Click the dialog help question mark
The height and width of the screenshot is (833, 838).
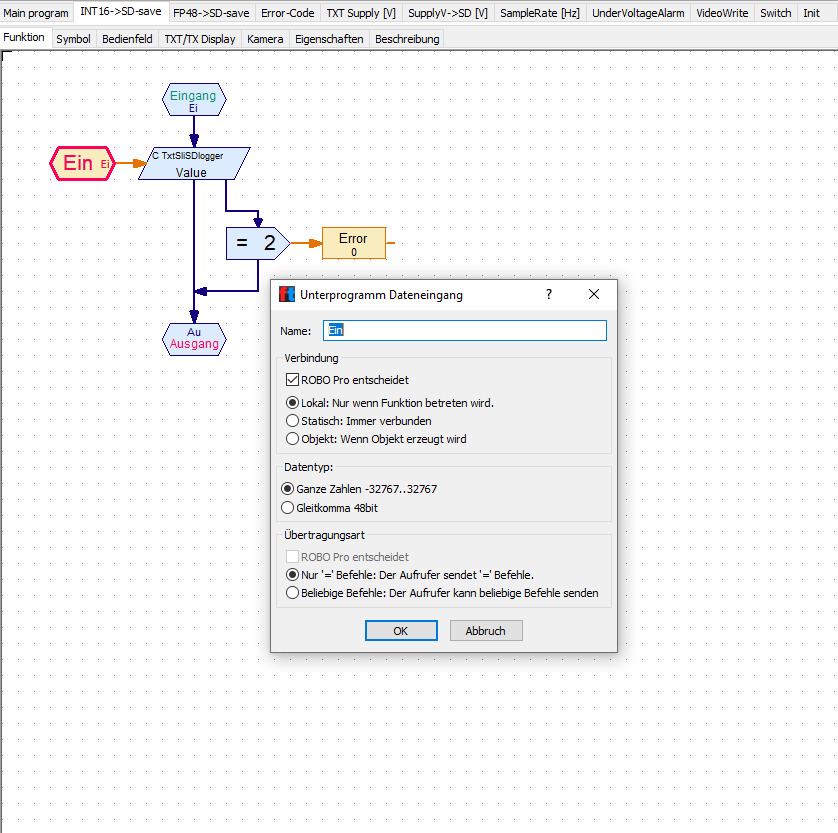(549, 294)
